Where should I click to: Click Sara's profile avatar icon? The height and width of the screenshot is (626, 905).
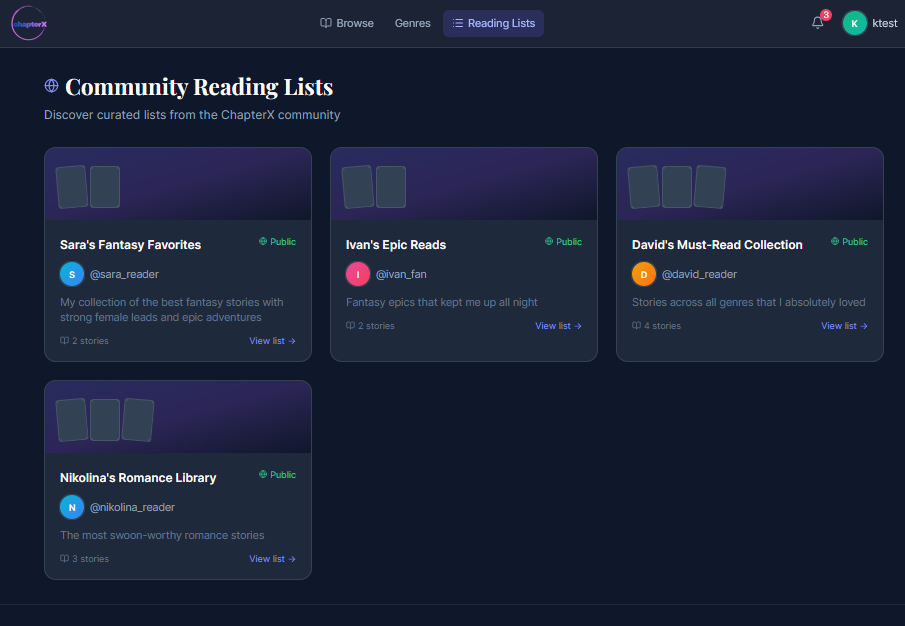point(72,274)
